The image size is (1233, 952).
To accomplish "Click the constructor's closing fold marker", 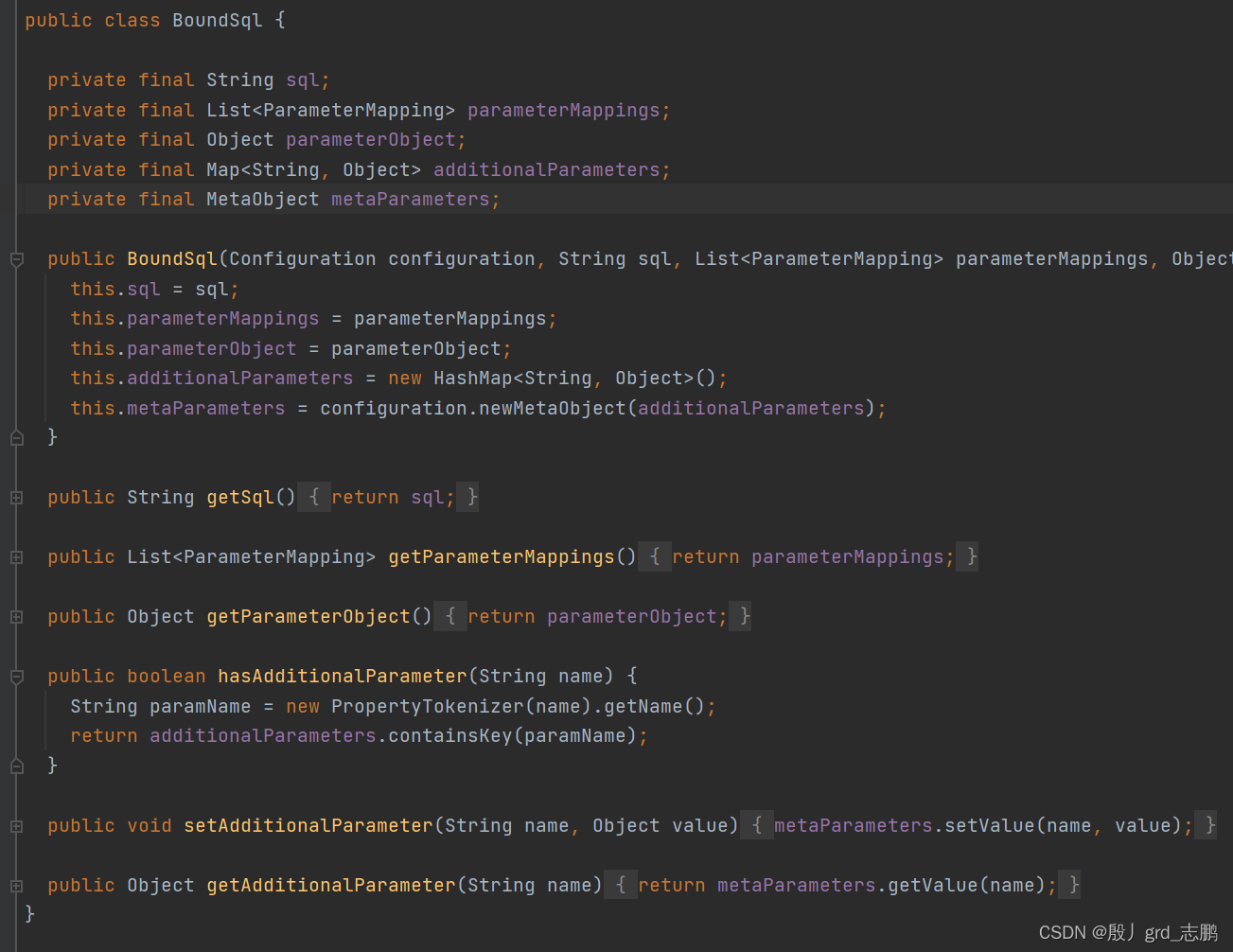I will click(x=16, y=437).
